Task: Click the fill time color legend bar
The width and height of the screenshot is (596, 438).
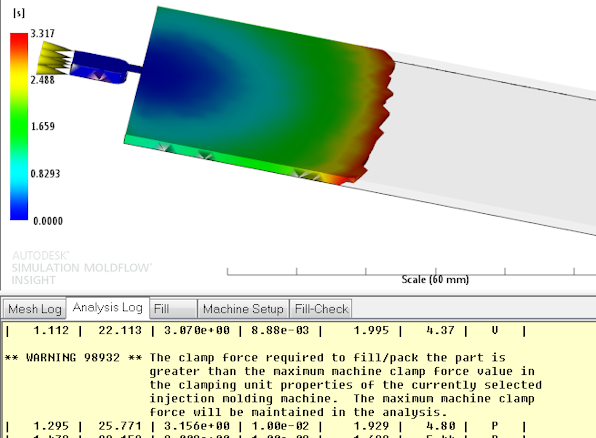Action: (x=19, y=126)
